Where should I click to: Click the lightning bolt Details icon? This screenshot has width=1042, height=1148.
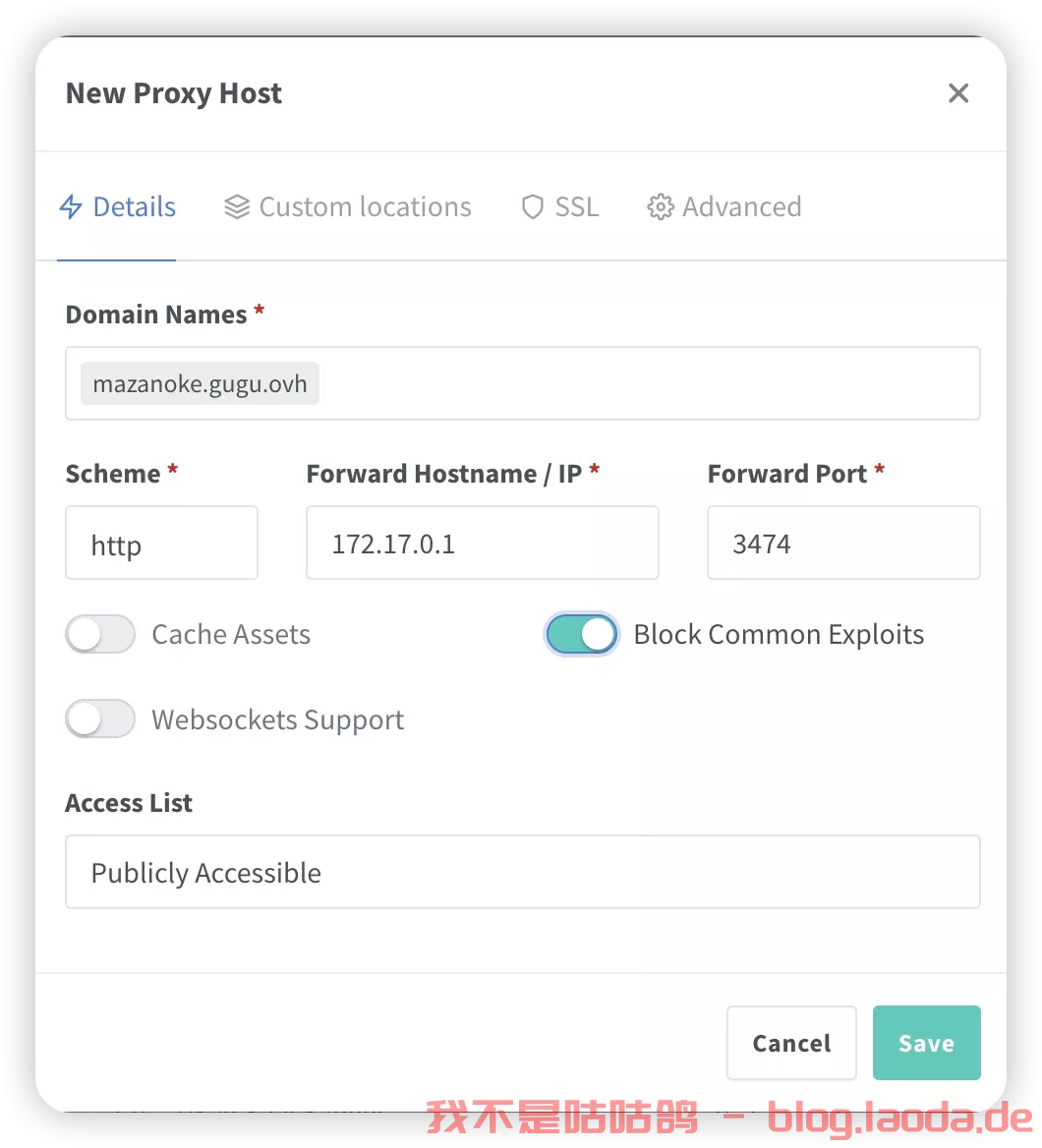[x=71, y=207]
